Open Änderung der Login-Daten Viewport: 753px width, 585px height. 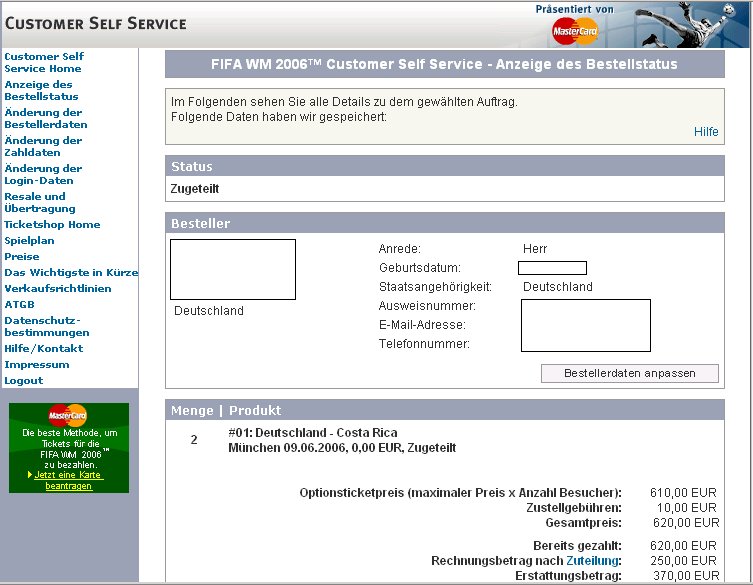pos(44,175)
